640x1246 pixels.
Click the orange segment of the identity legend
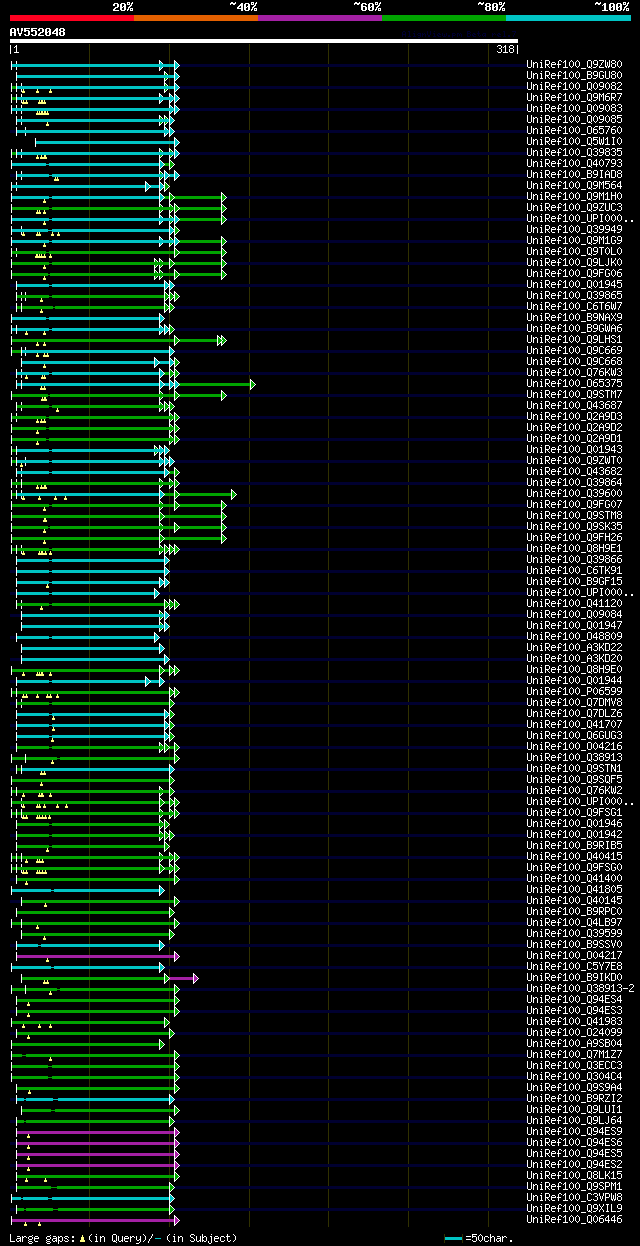click(x=196, y=17)
